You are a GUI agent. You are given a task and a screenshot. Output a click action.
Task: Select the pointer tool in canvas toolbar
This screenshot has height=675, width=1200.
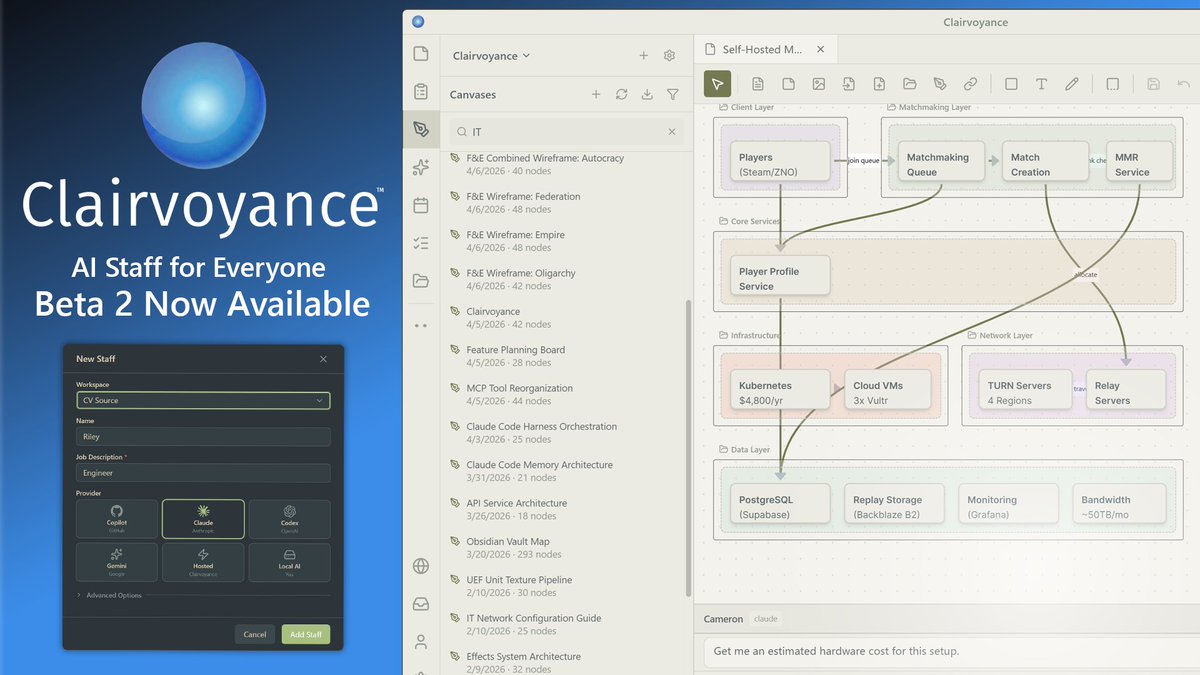coord(717,84)
